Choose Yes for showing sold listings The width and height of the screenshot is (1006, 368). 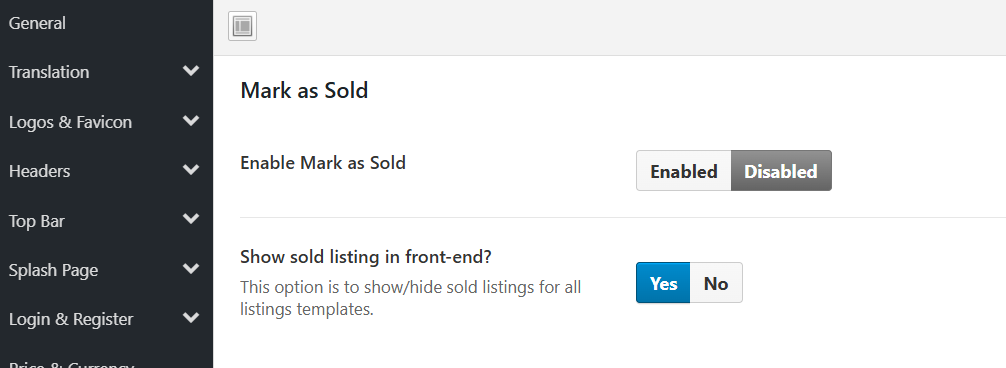point(663,283)
